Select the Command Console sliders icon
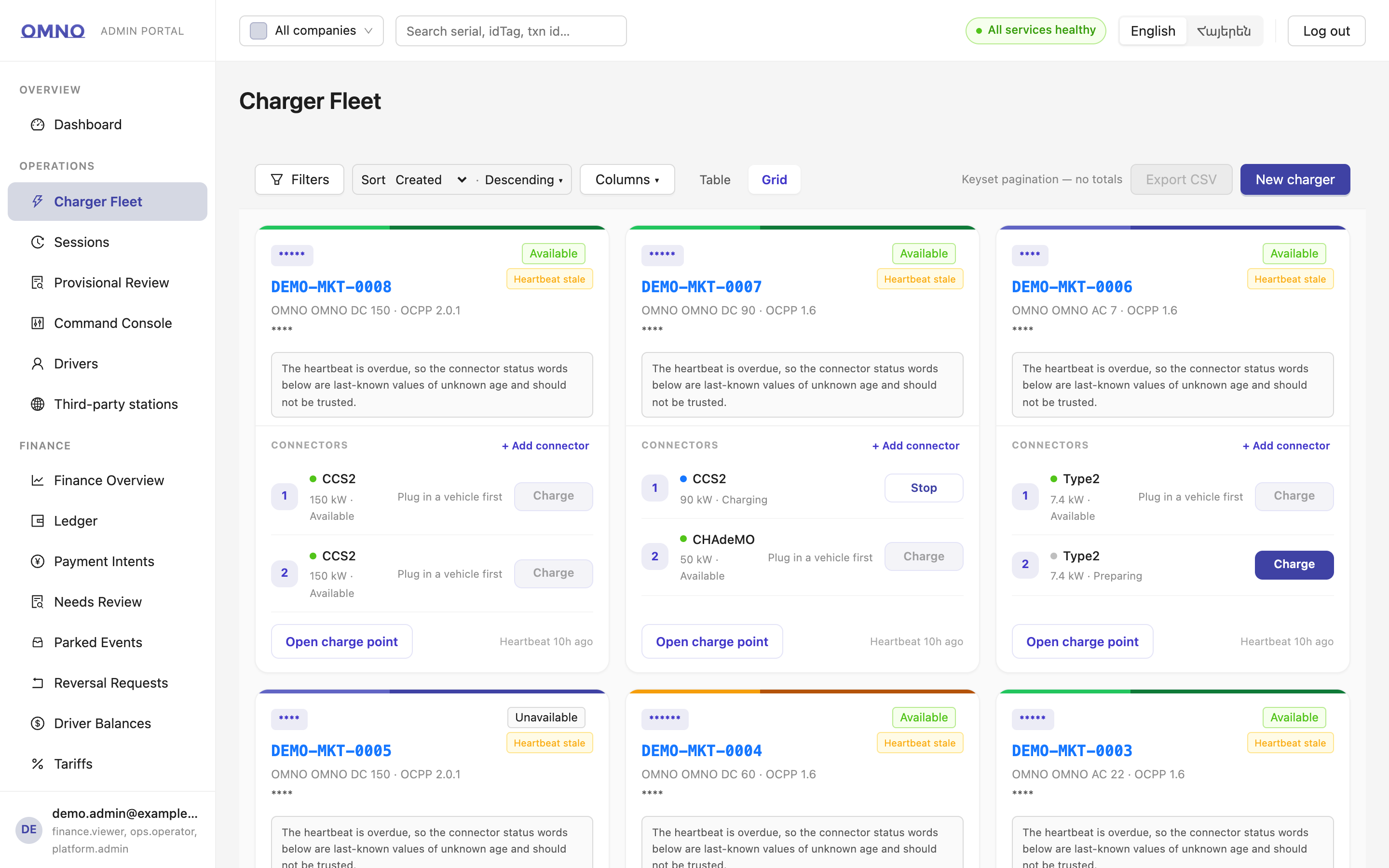Image resolution: width=1389 pixels, height=868 pixels. click(x=37, y=323)
